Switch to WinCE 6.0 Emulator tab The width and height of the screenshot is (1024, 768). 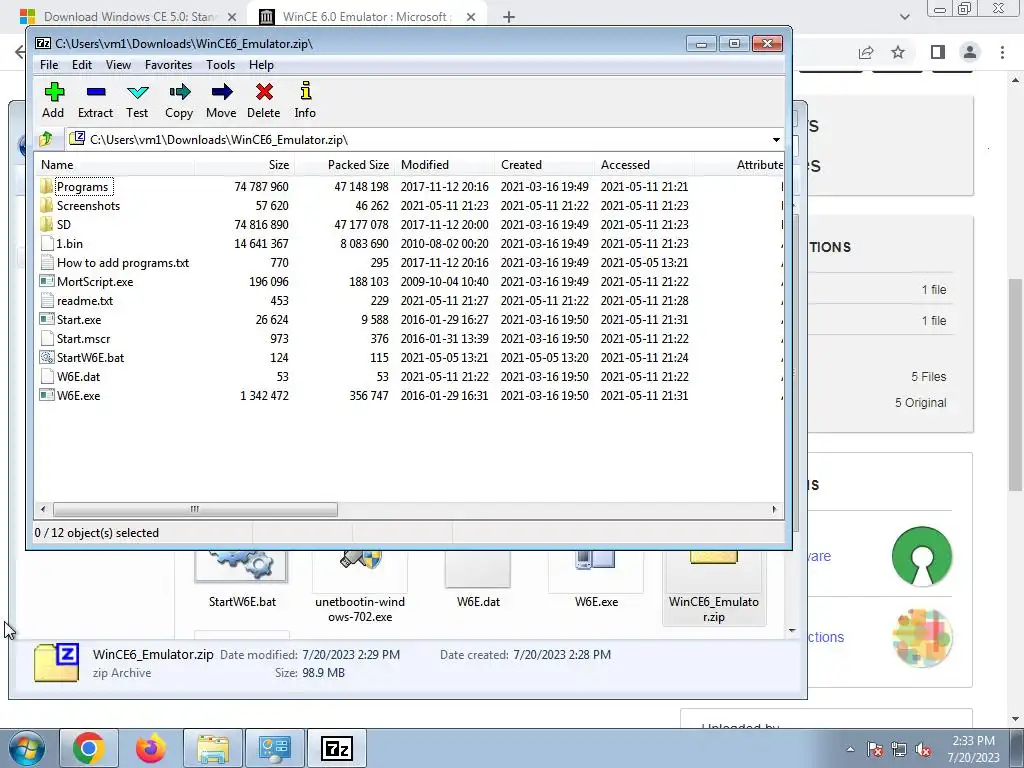[366, 17]
